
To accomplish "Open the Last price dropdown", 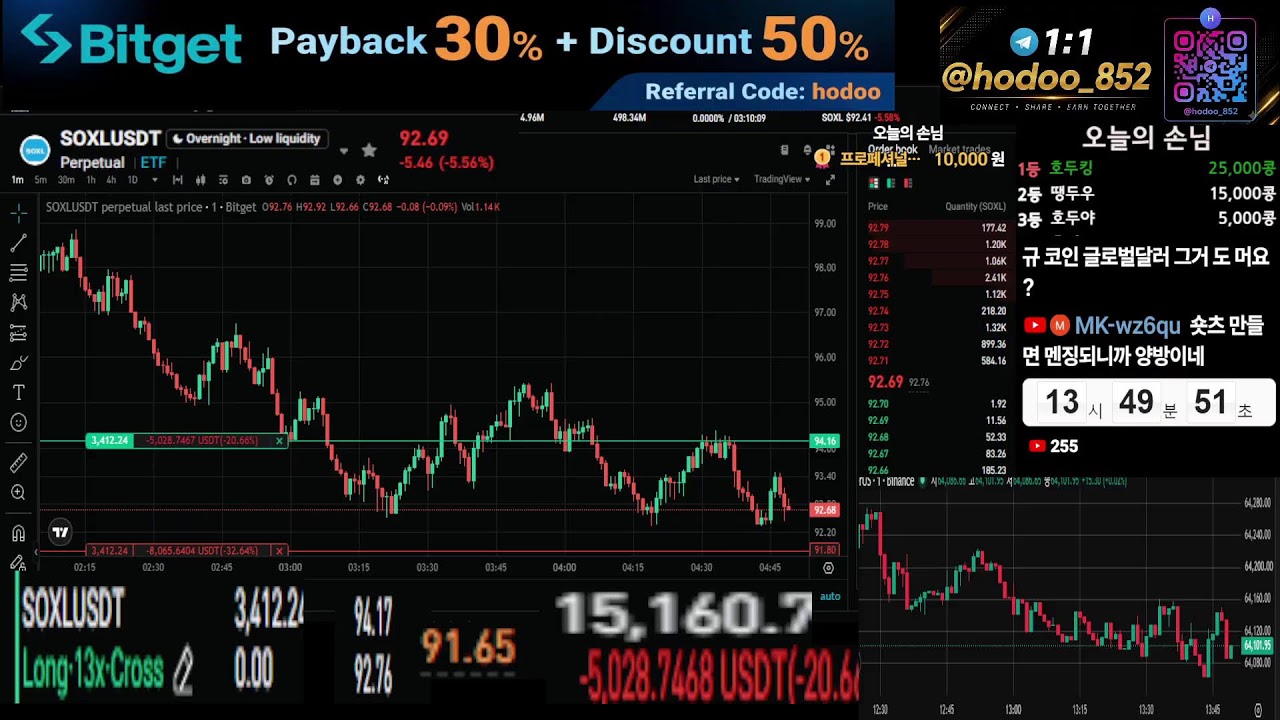I will point(716,179).
